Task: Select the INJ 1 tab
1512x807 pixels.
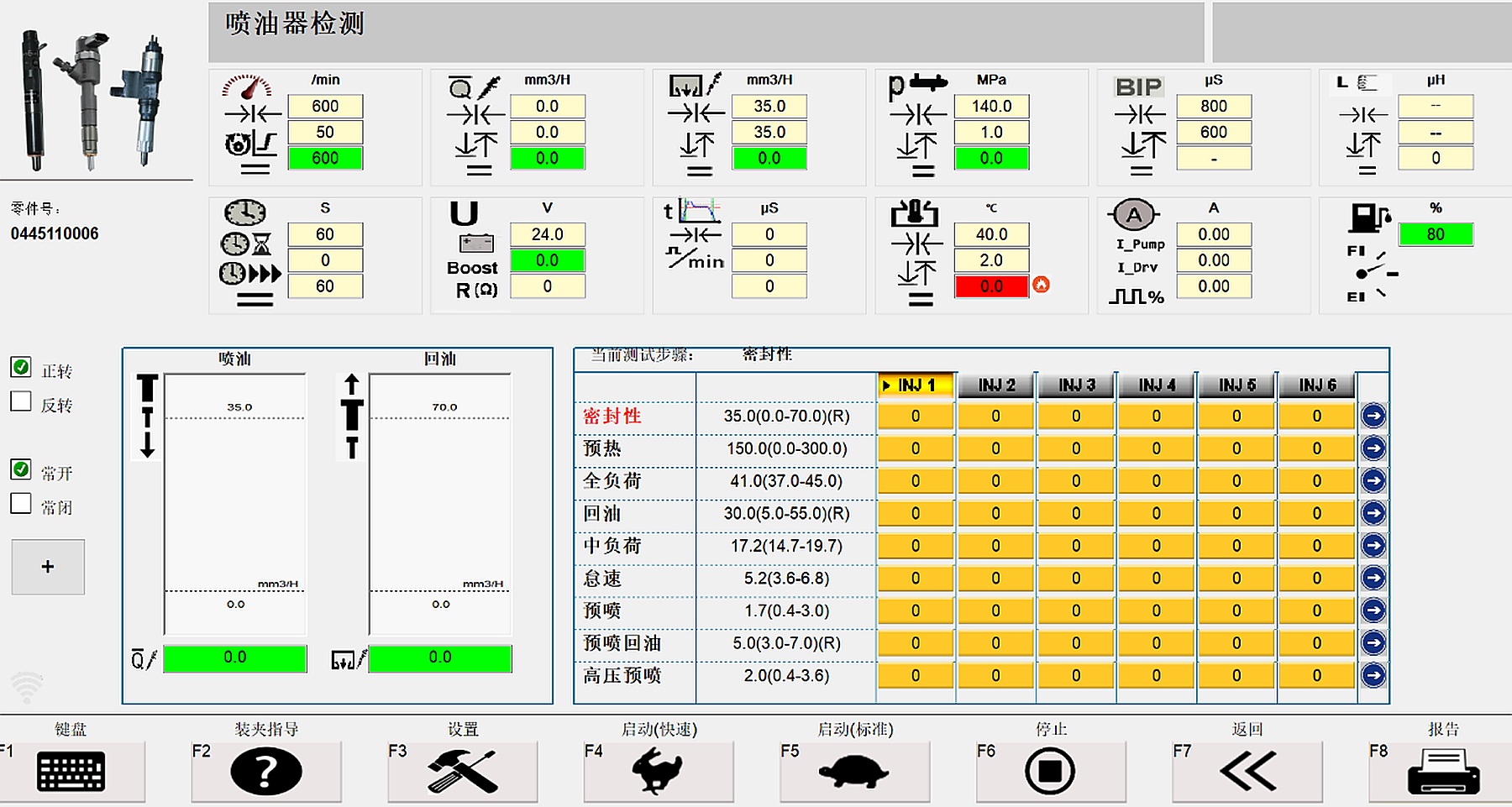Action: [x=916, y=385]
